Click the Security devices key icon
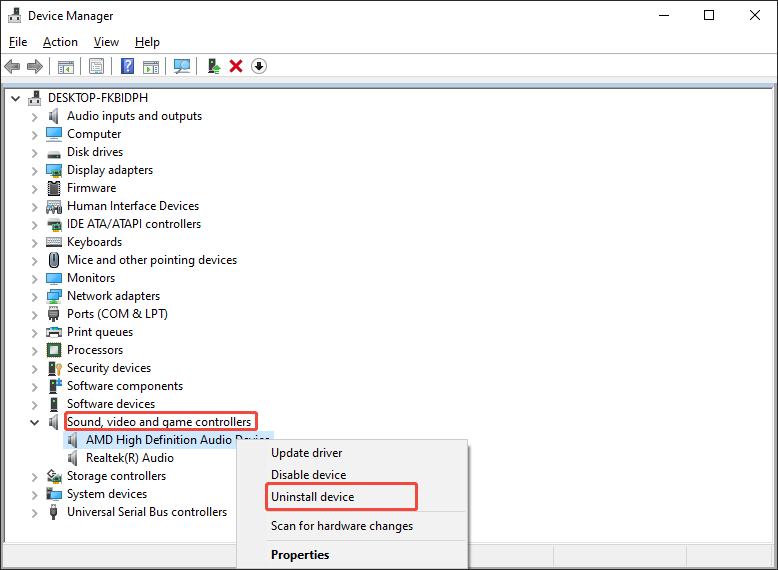 (55, 368)
